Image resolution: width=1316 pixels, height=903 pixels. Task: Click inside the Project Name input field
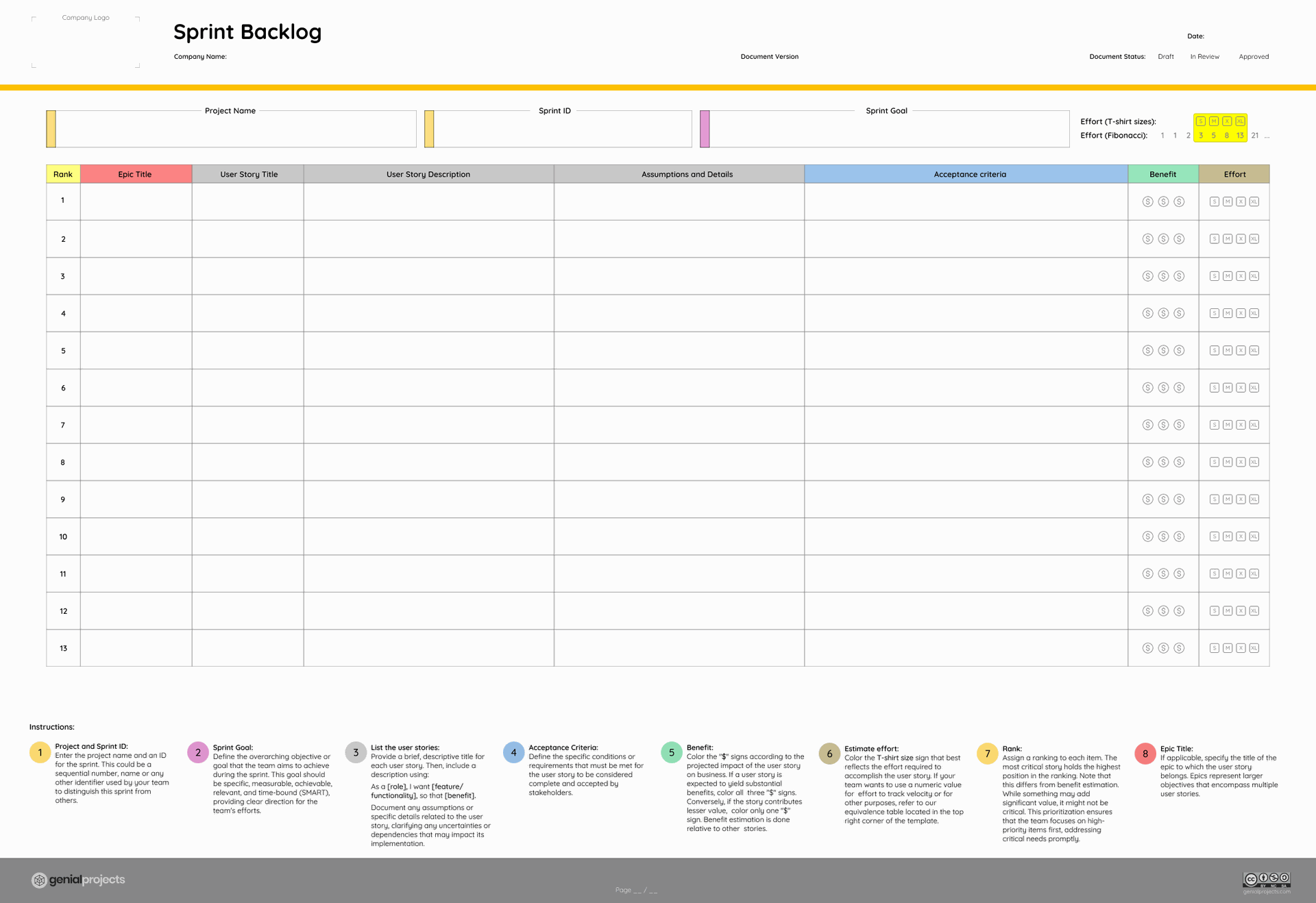(233, 132)
